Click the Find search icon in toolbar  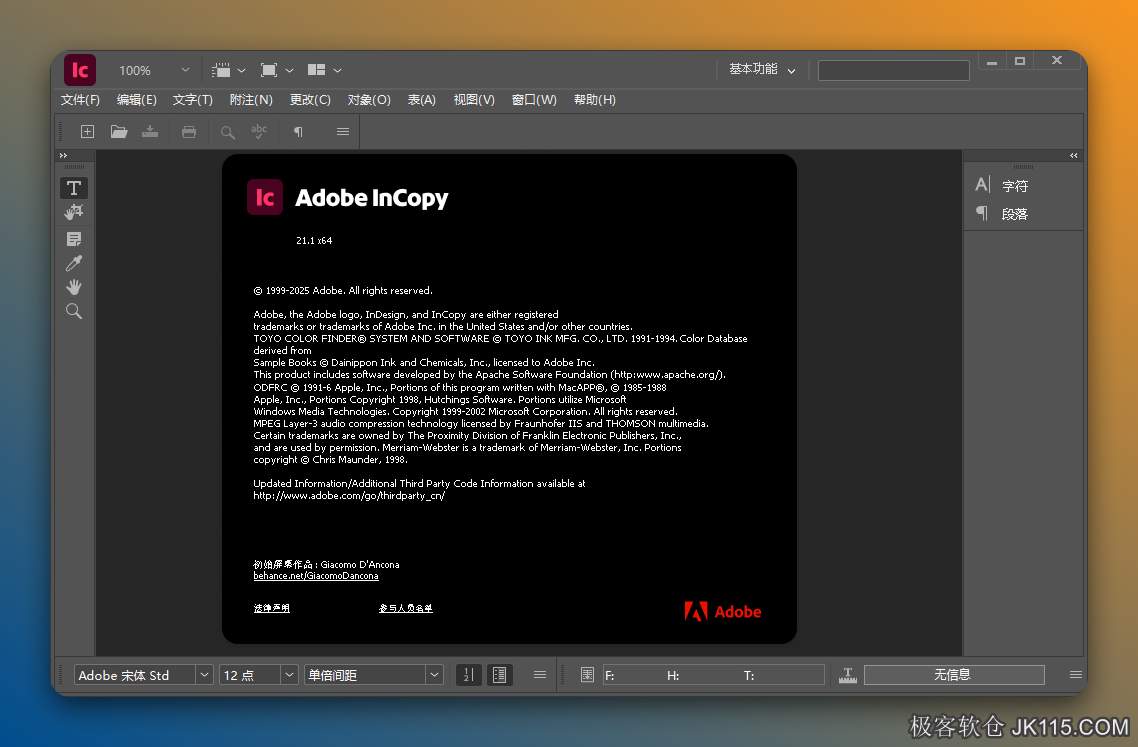point(228,132)
